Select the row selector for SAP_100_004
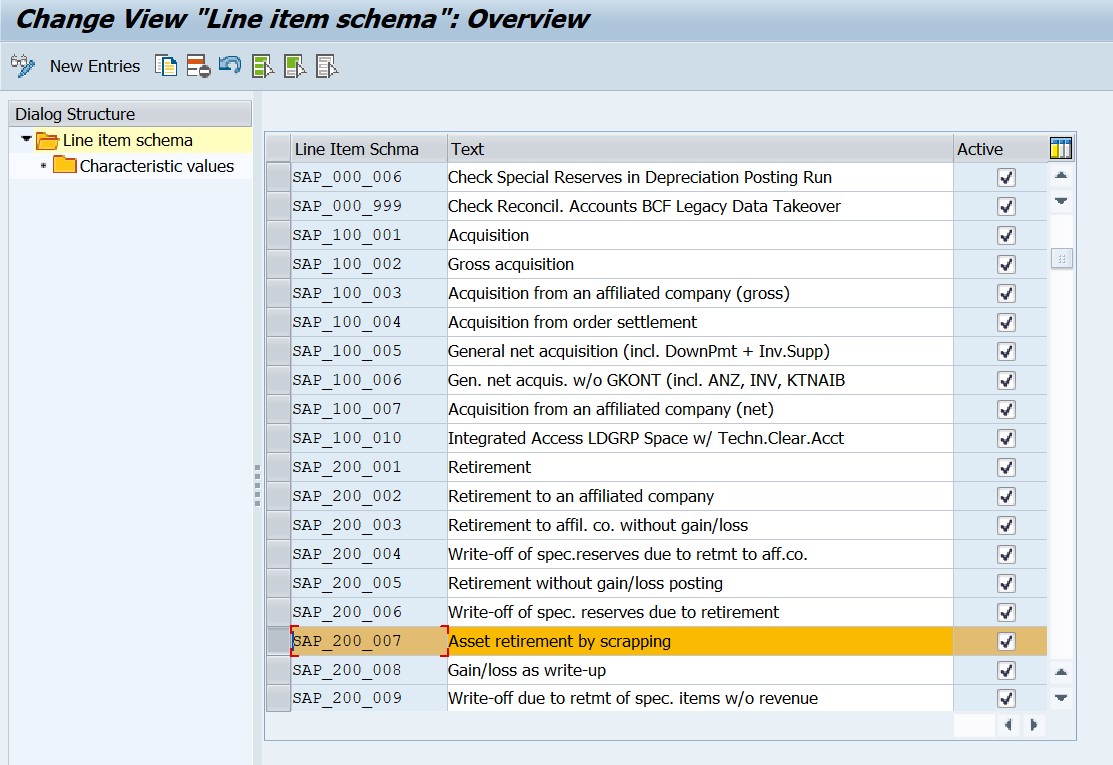Screen dimensions: 1113x765 point(278,323)
